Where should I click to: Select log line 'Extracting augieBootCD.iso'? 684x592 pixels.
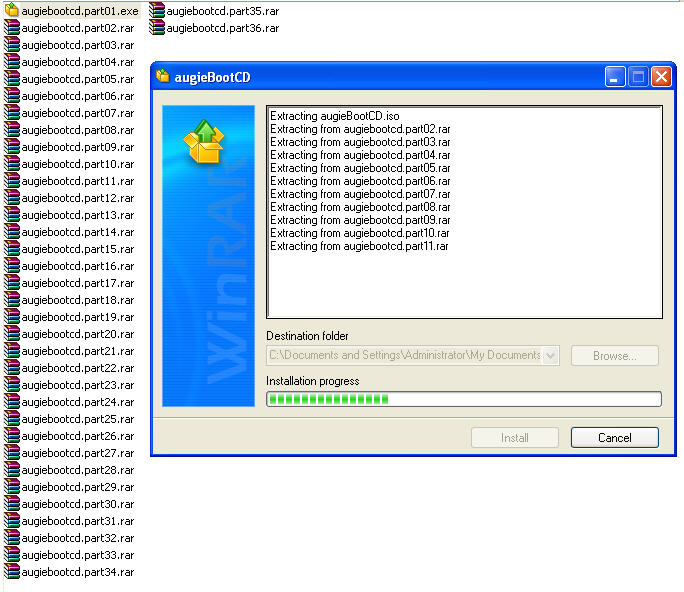[x=335, y=116]
